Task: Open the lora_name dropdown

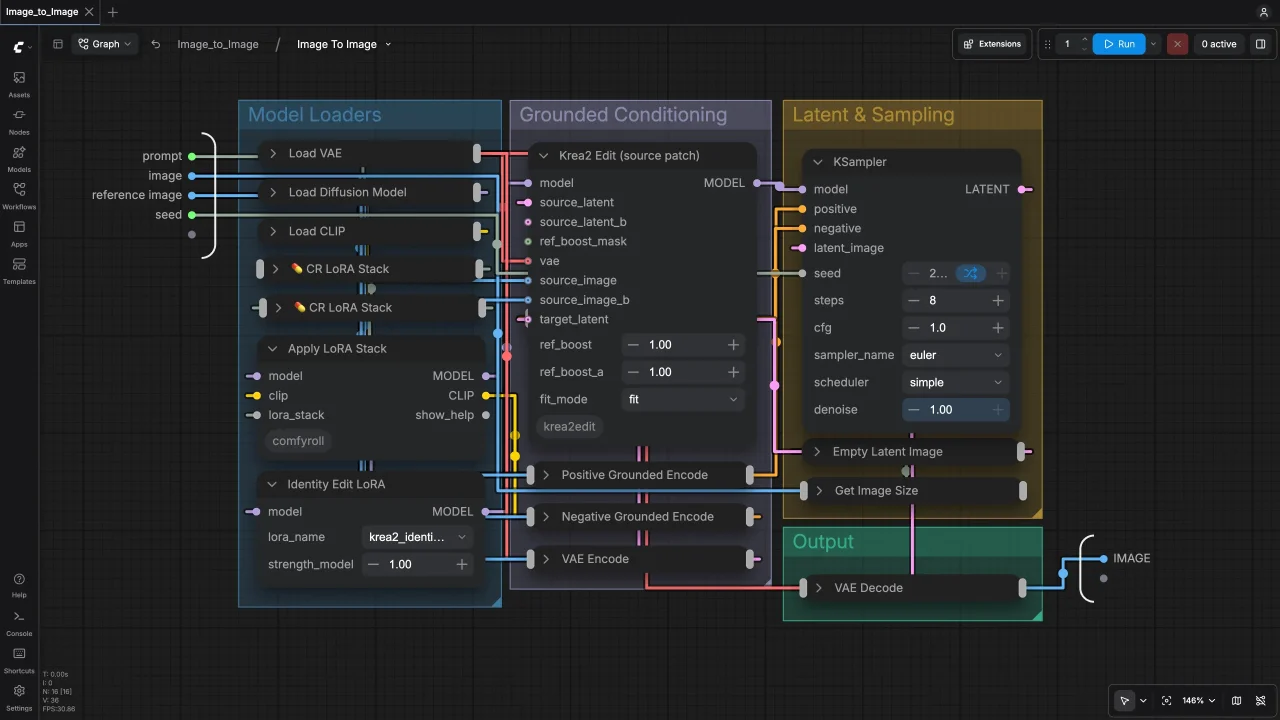Action: (417, 537)
